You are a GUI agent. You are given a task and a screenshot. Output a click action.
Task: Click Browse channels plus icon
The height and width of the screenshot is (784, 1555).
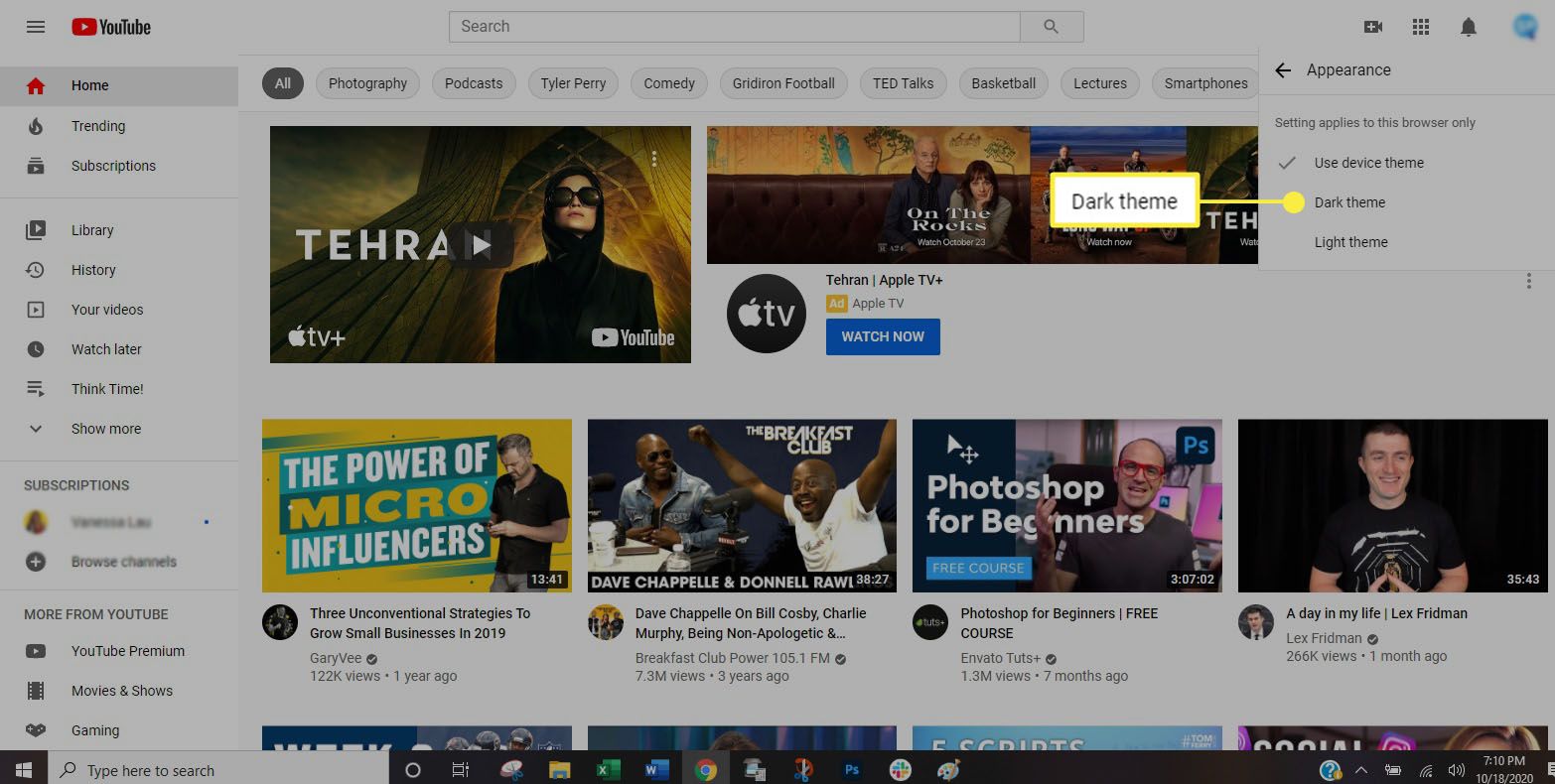click(x=36, y=562)
